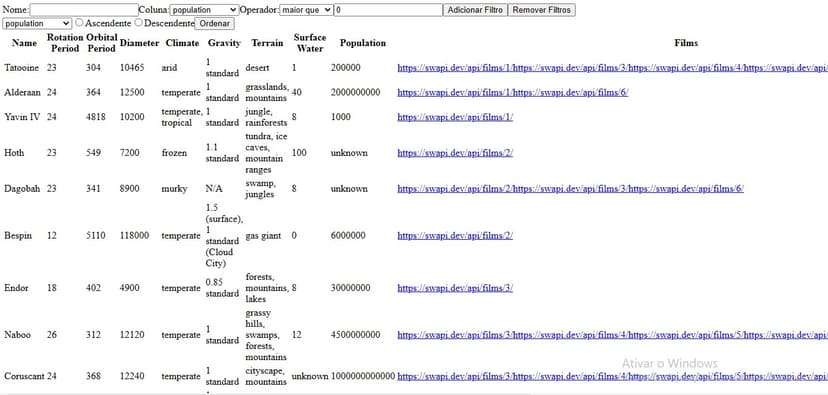Click the Tatooine name cell

[x=22, y=68]
